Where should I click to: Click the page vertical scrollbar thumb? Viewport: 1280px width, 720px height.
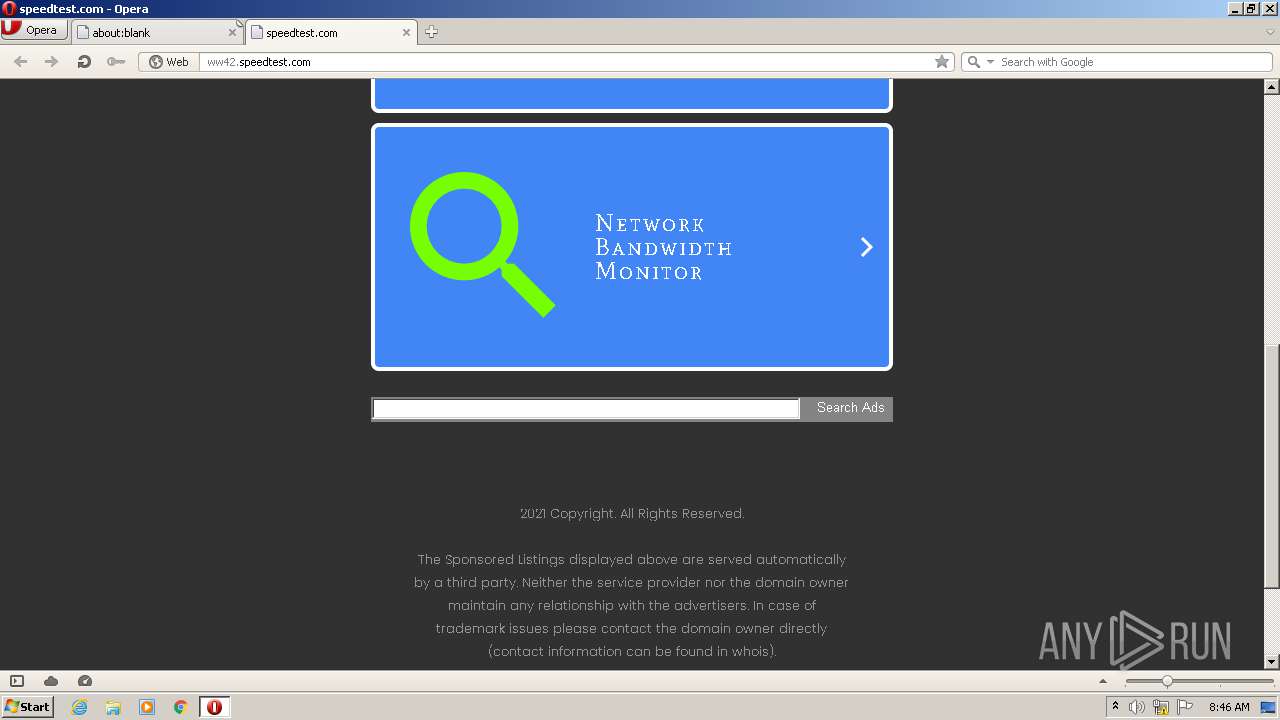coord(1272,466)
